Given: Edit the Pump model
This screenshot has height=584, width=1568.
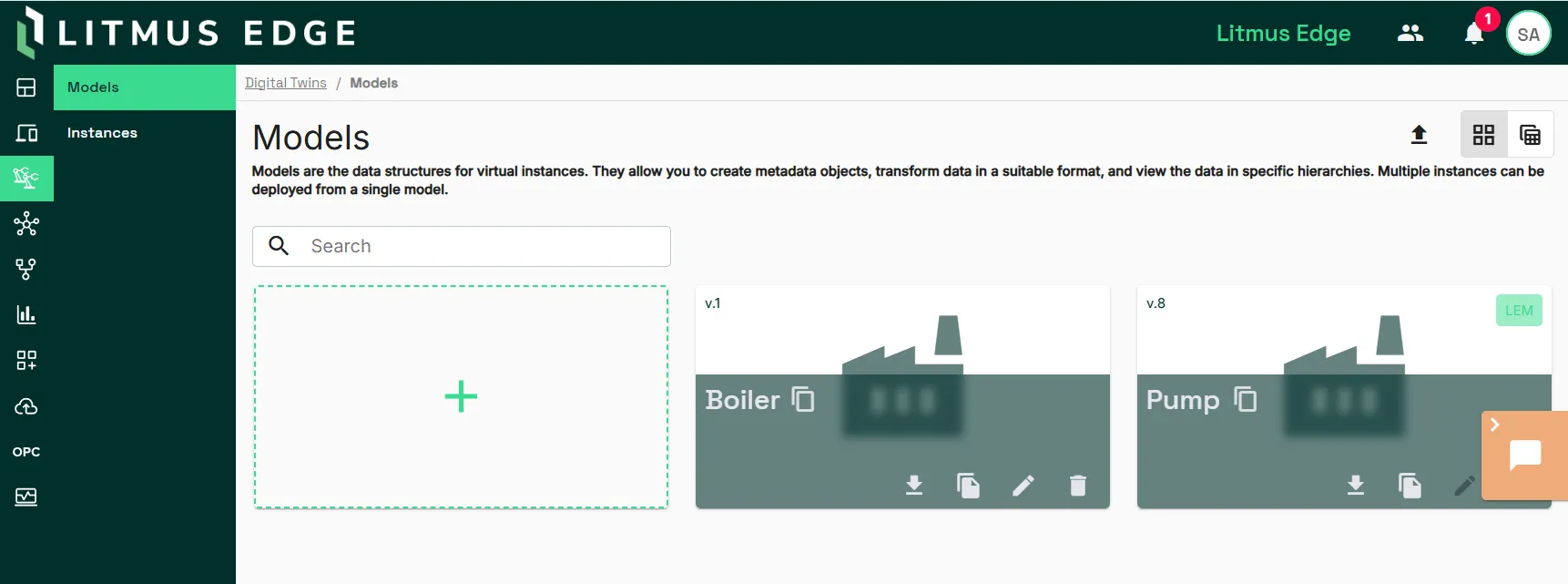Looking at the screenshot, I should pyautogui.click(x=1465, y=486).
